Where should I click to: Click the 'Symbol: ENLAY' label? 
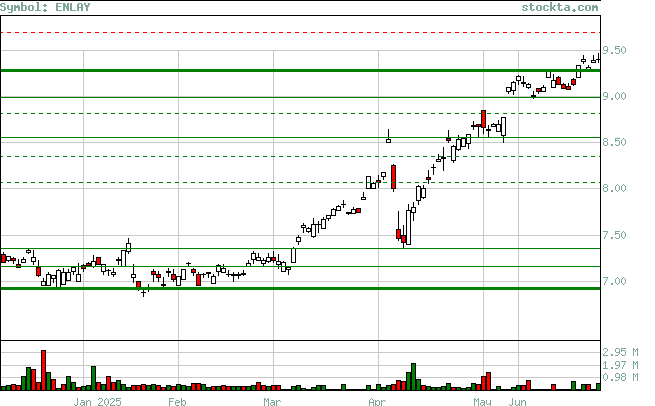(45, 7)
